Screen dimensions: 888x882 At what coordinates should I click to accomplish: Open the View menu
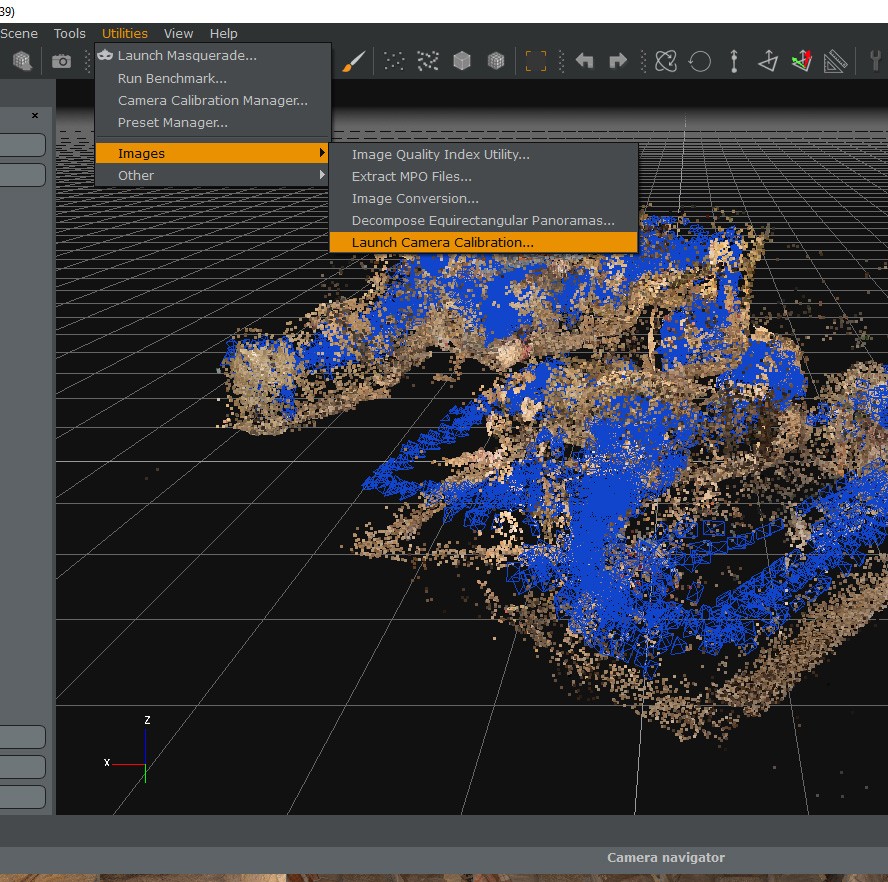pyautogui.click(x=178, y=33)
